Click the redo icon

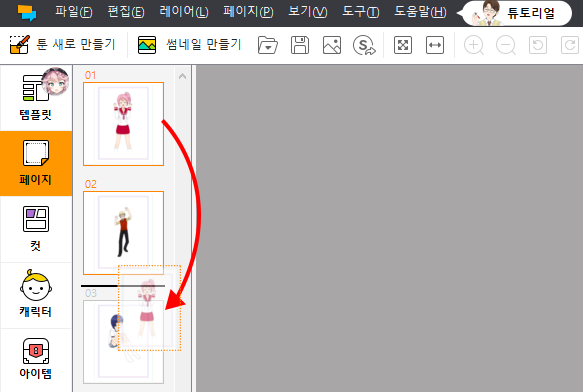coord(570,45)
